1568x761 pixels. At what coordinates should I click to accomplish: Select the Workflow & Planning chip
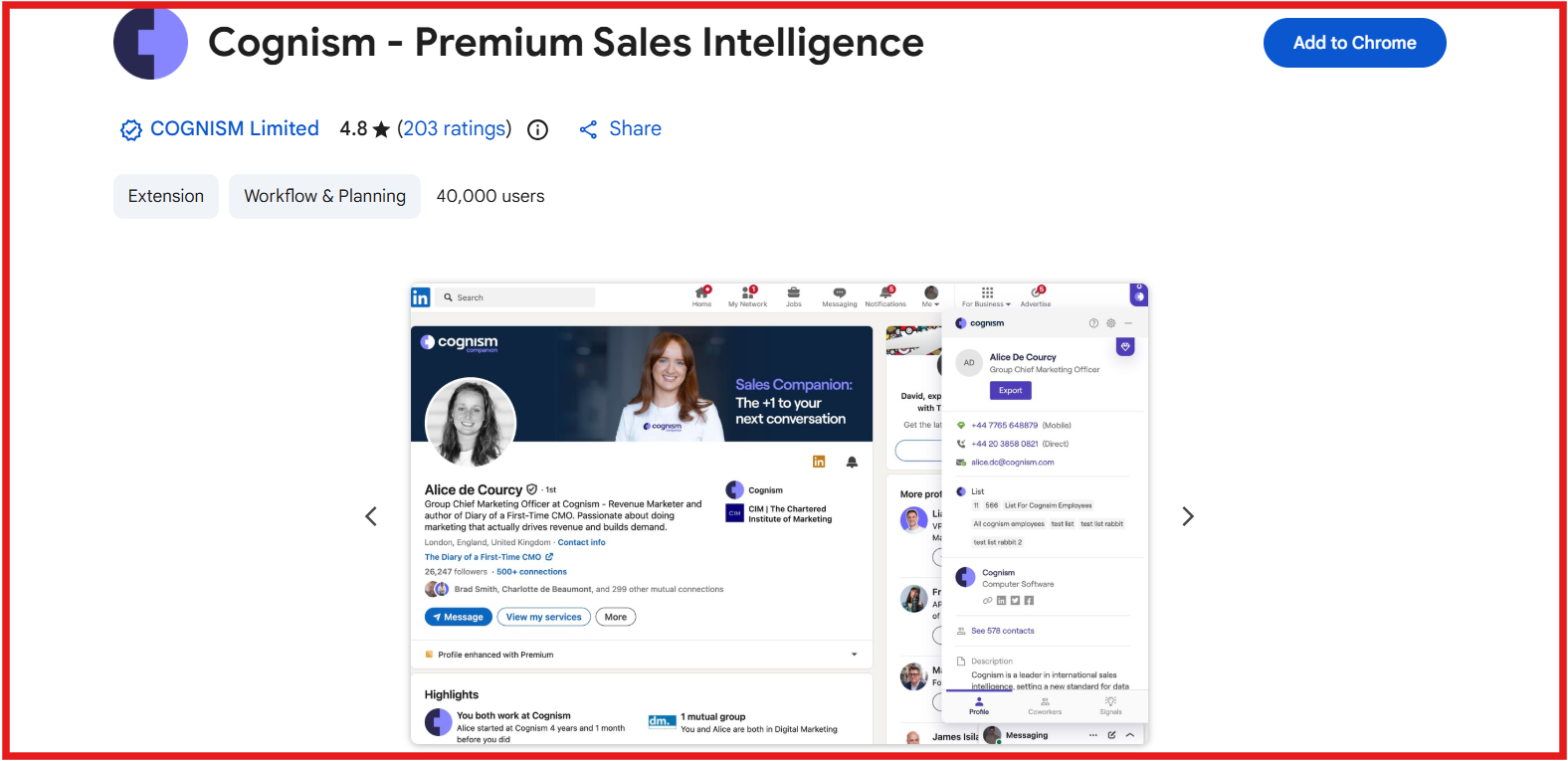(325, 197)
